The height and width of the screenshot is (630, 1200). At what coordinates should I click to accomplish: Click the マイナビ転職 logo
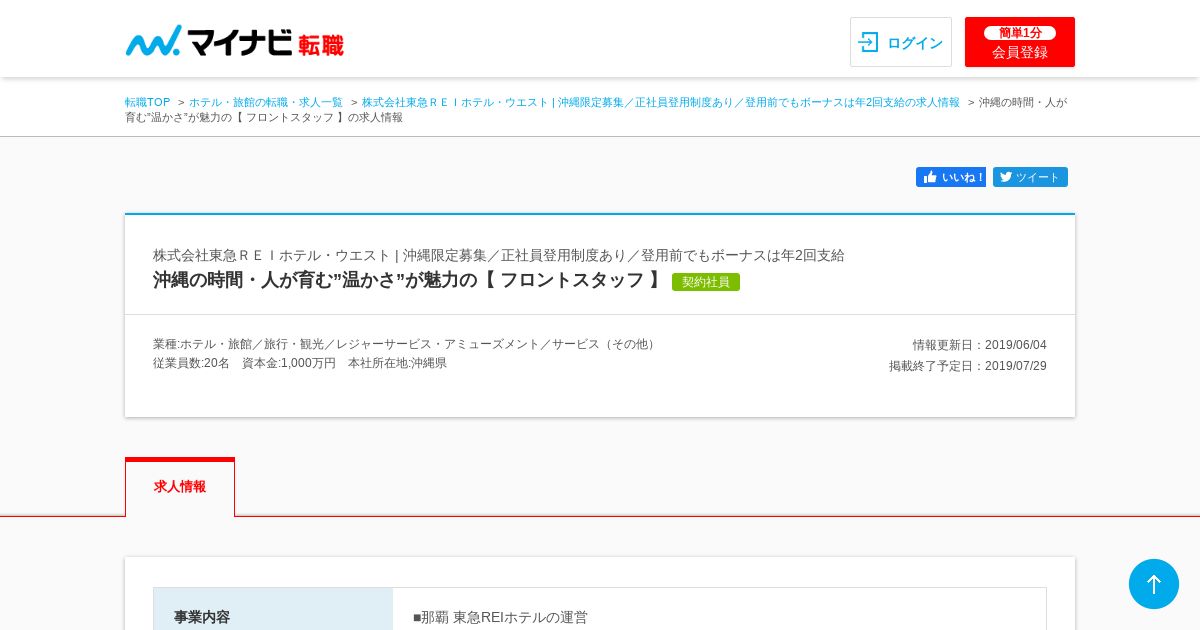click(235, 41)
